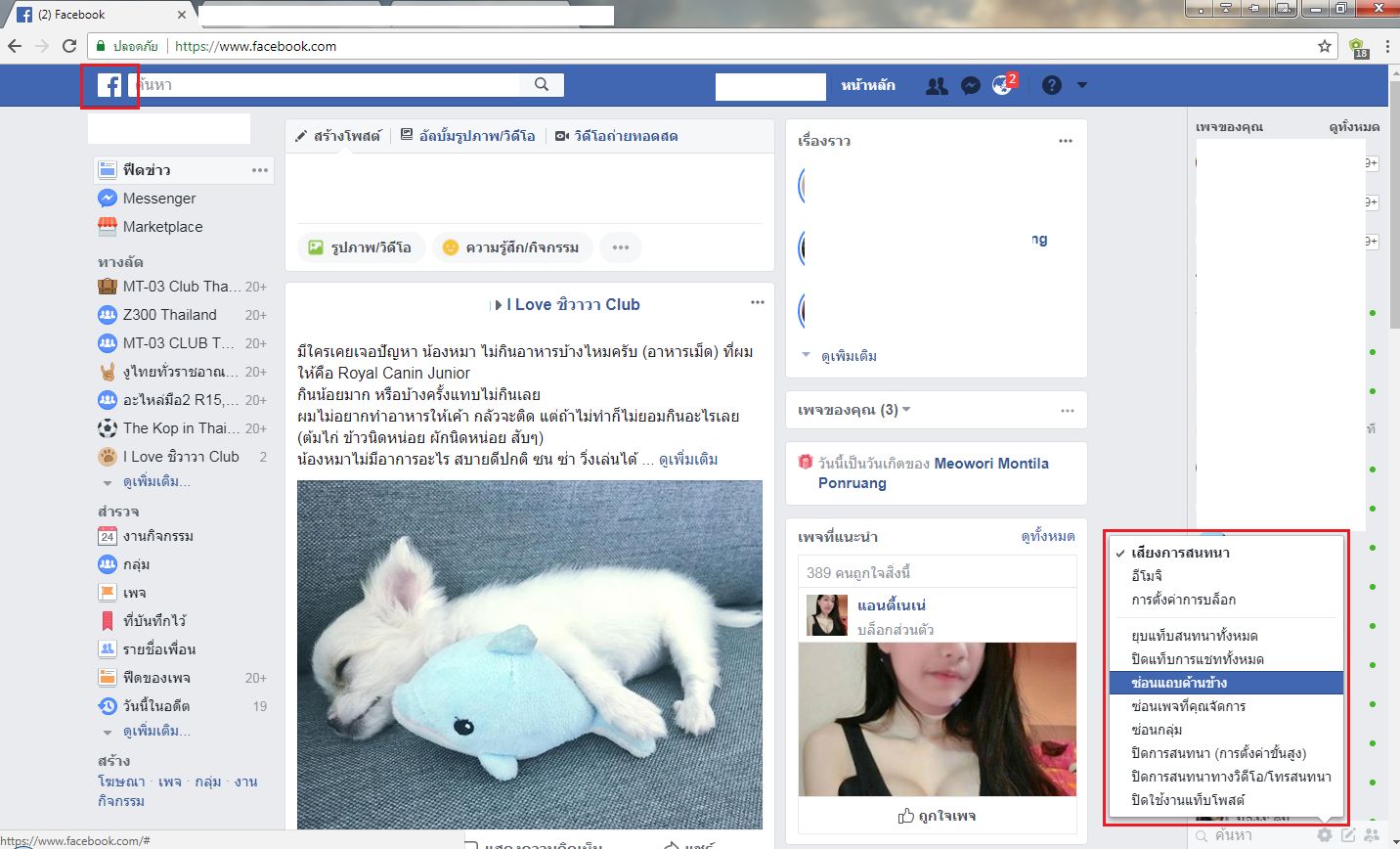Viewport: 1400px width, 849px height.
Task: Open the เพจของคุณ (3) panel three-dot menu
Action: click(1068, 411)
